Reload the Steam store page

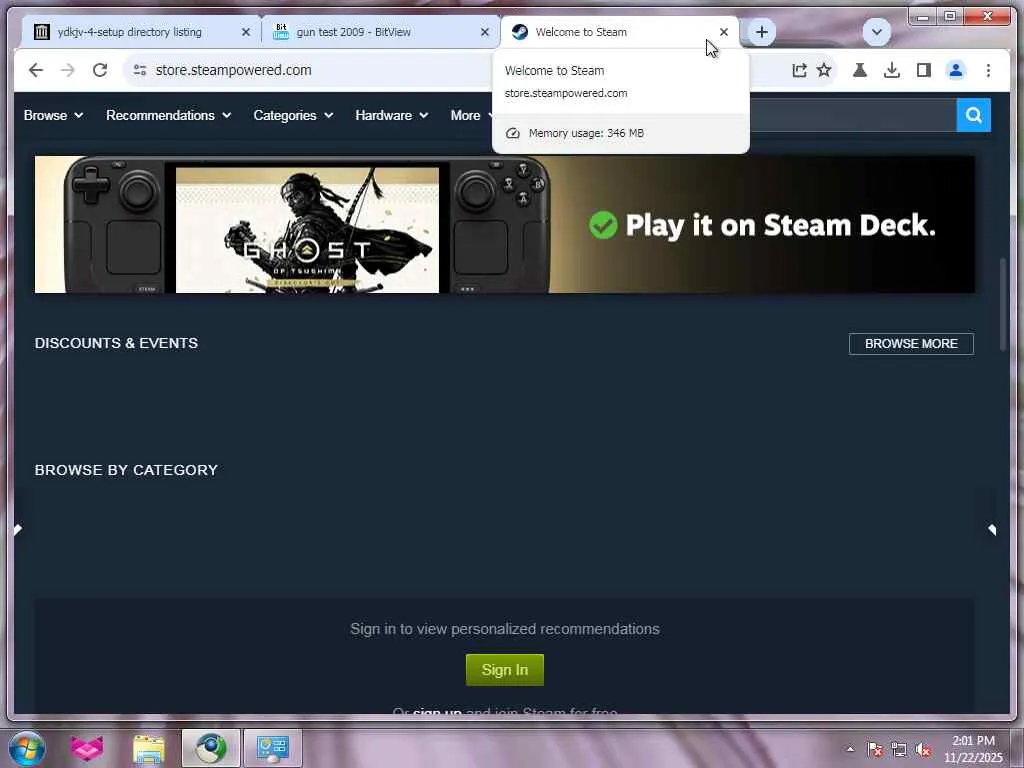pos(100,70)
